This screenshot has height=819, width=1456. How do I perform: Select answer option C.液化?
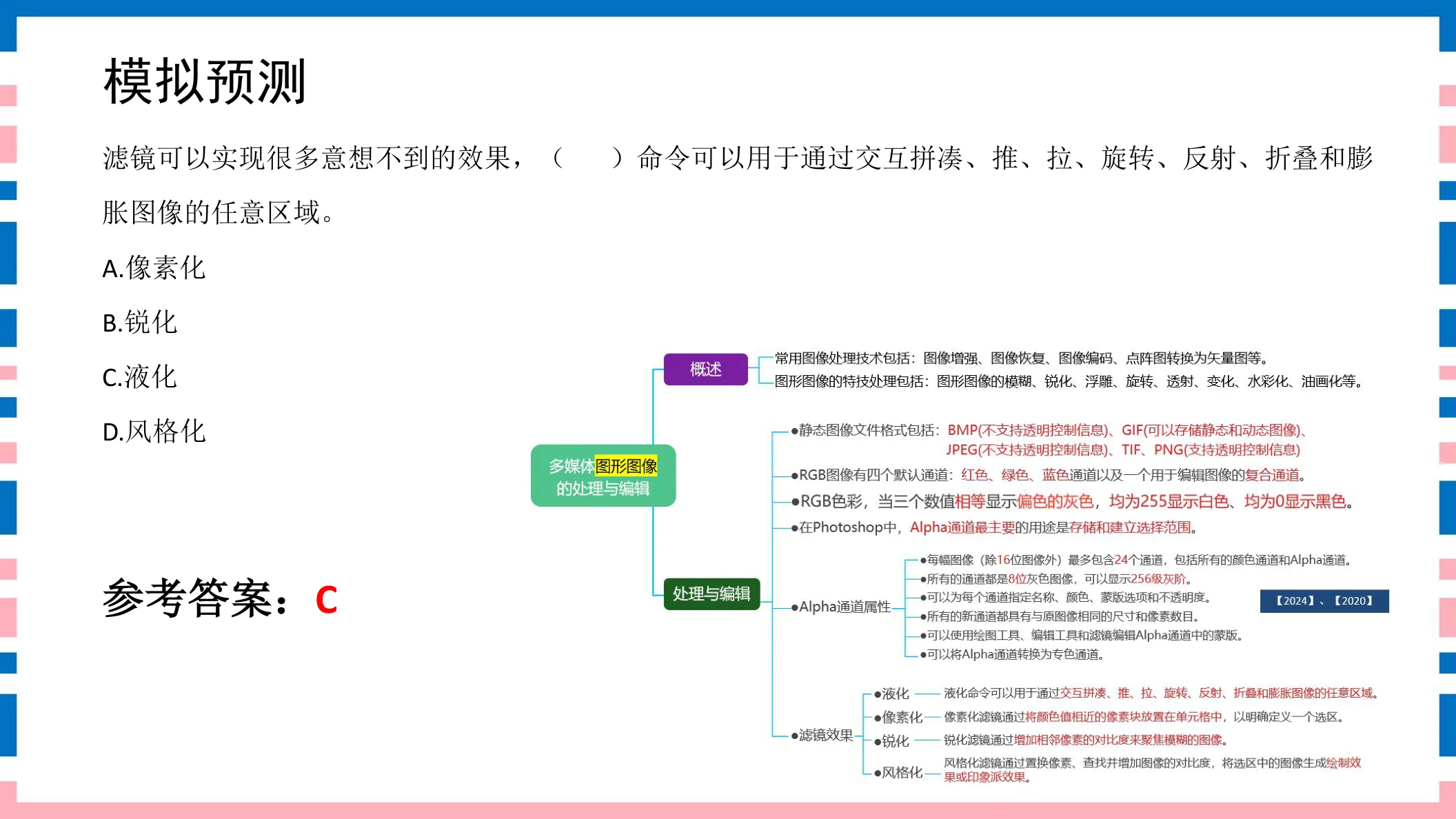(x=140, y=376)
